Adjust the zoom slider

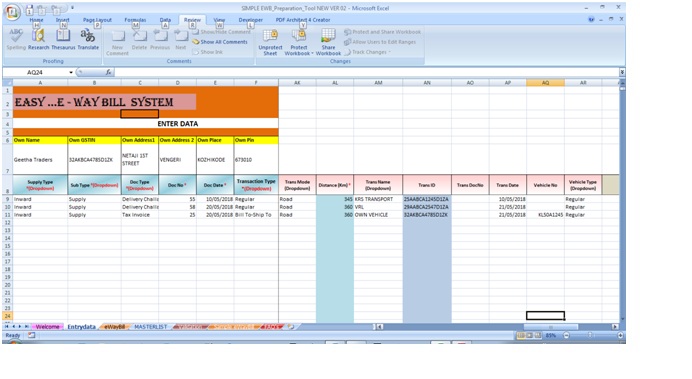[x=590, y=336]
